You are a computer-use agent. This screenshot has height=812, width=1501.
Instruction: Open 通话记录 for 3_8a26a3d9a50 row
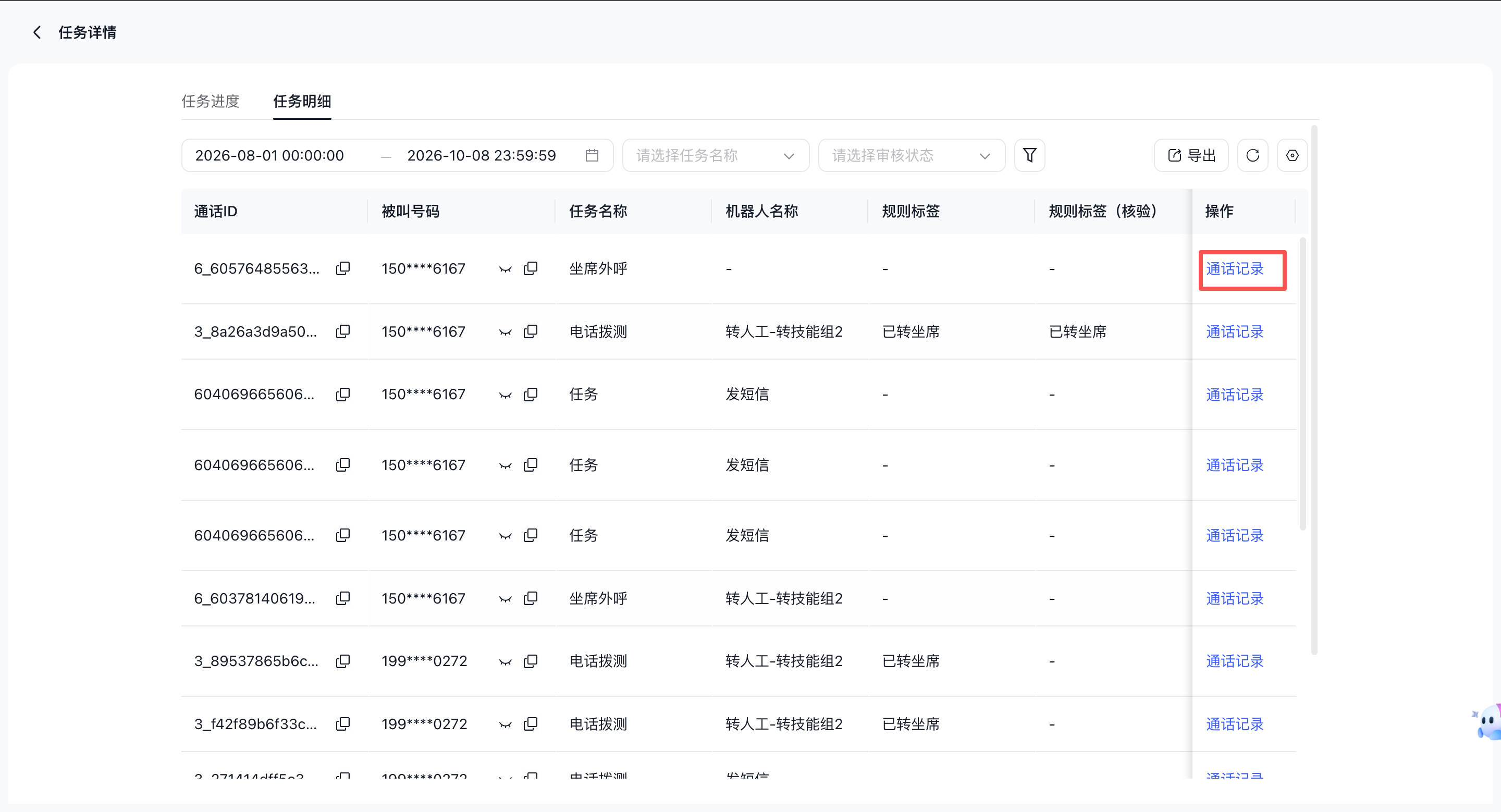pos(1235,332)
